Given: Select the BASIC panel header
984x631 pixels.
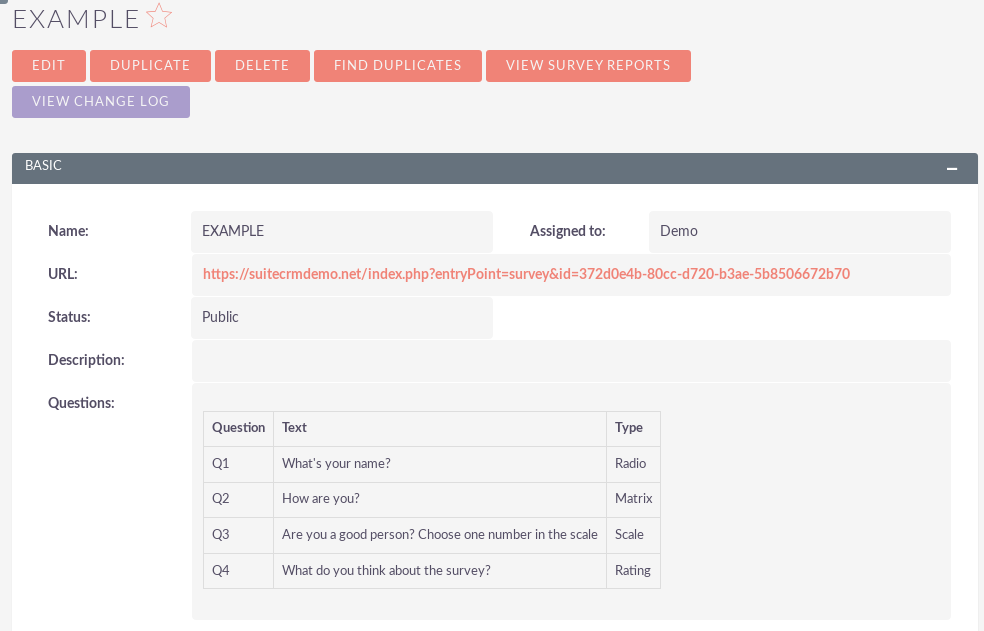Looking at the screenshot, I should pyautogui.click(x=495, y=168).
